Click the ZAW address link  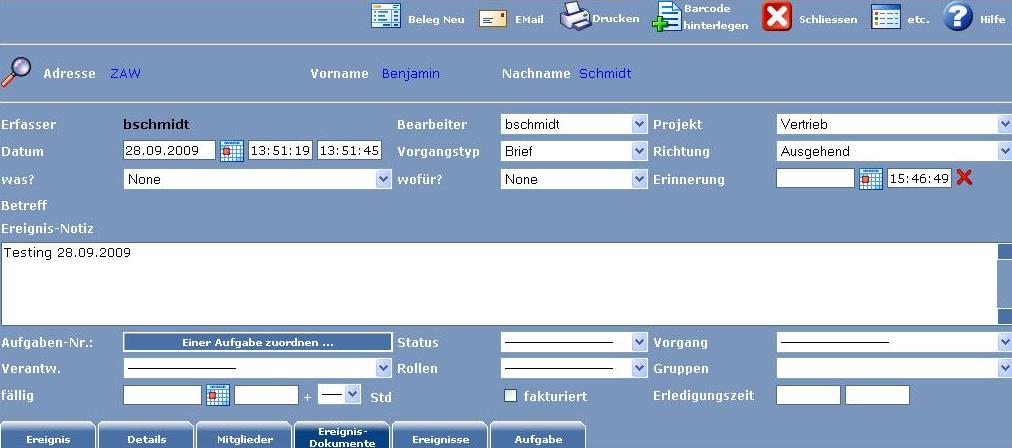click(125, 74)
